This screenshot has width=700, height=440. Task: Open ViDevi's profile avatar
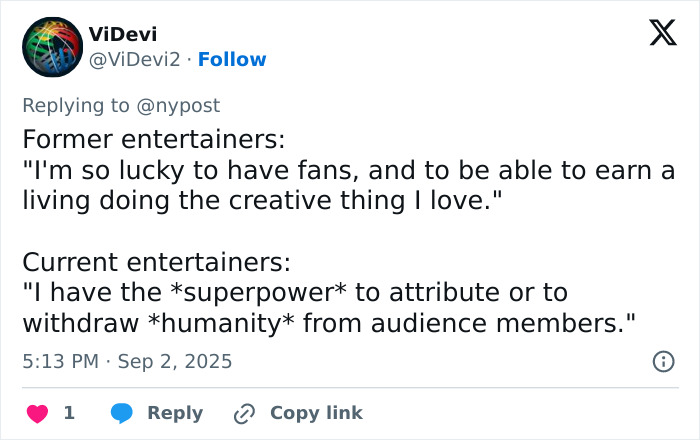point(52,47)
